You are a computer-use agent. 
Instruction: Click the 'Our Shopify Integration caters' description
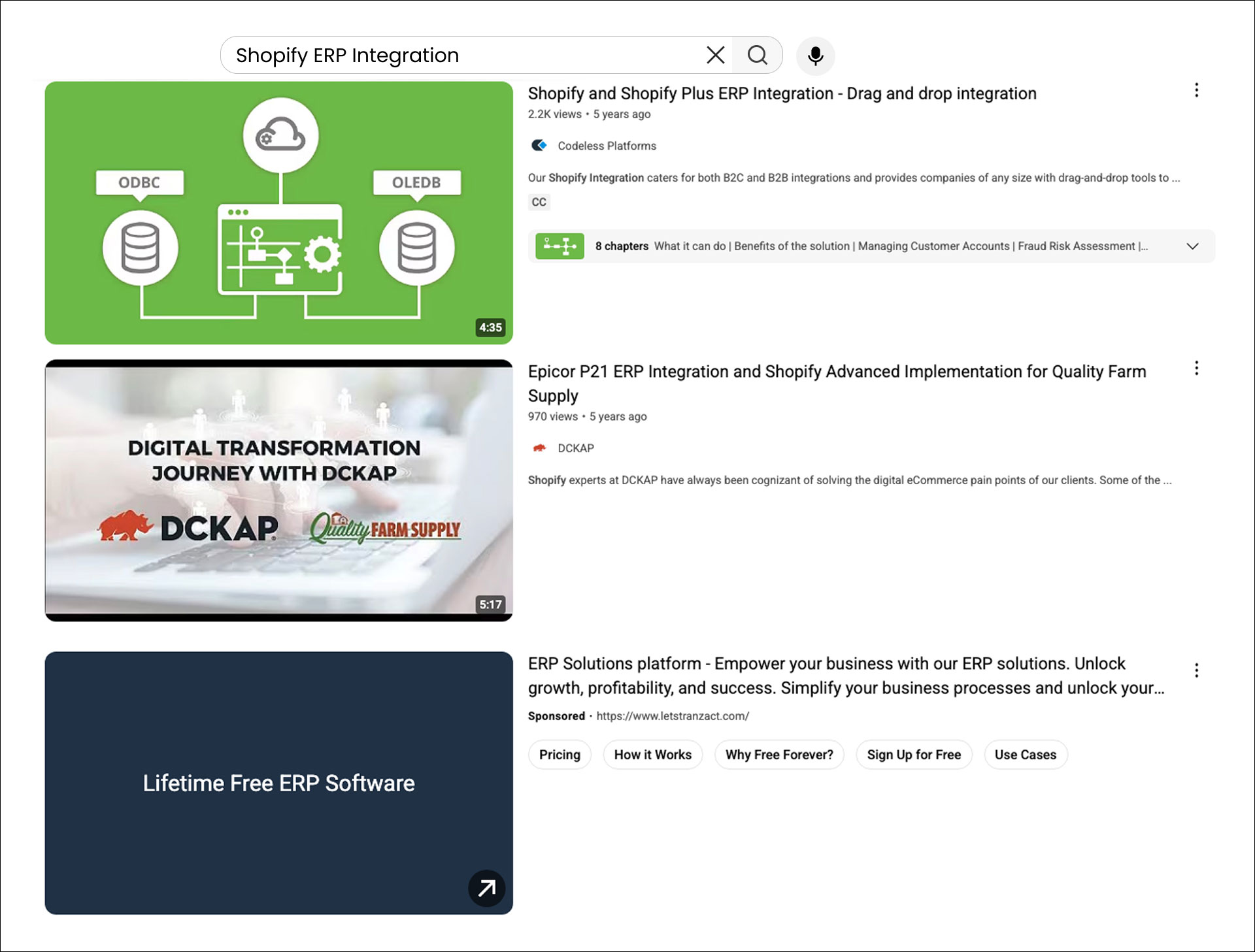[854, 178]
